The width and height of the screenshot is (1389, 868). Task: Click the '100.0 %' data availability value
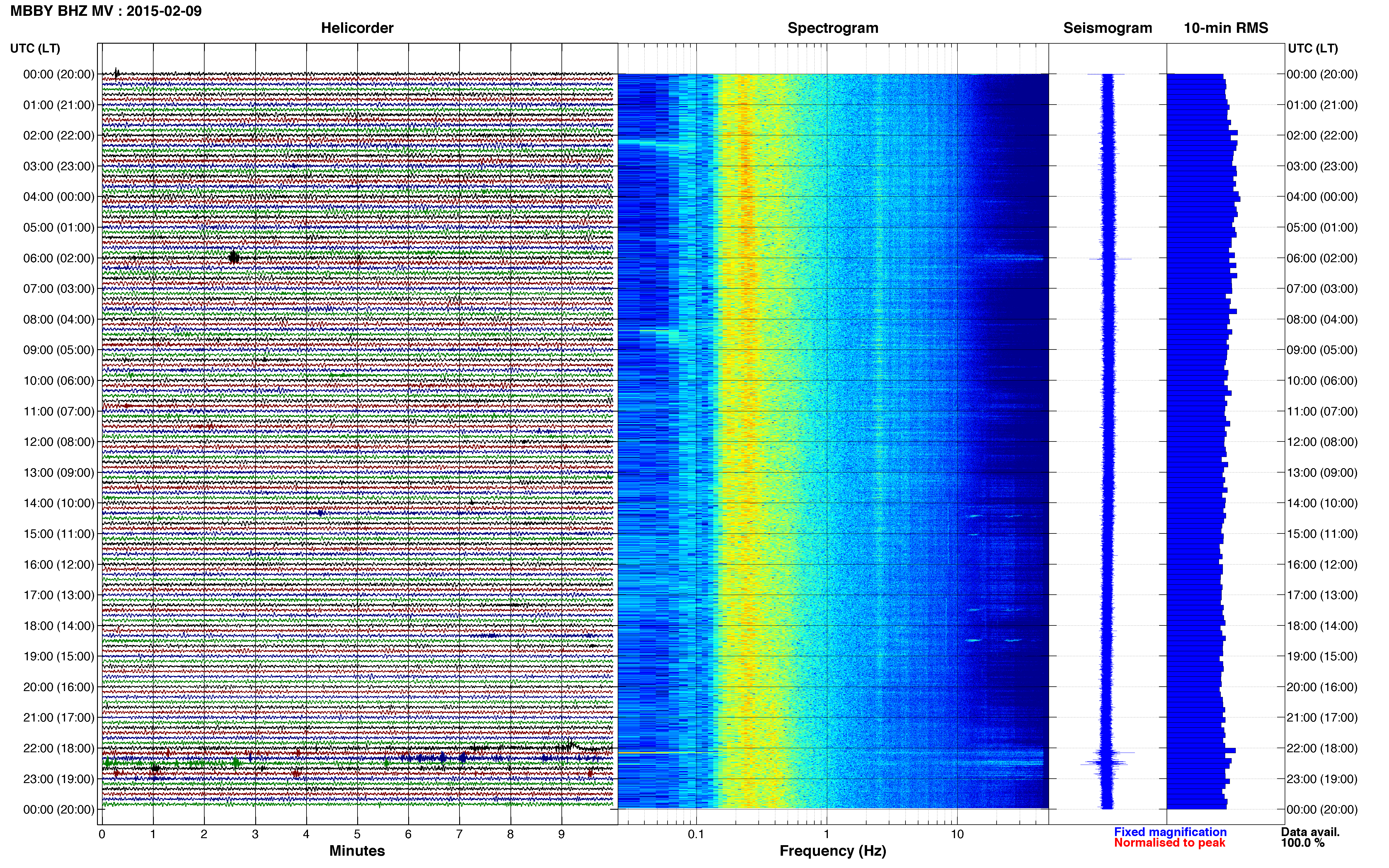1302,843
